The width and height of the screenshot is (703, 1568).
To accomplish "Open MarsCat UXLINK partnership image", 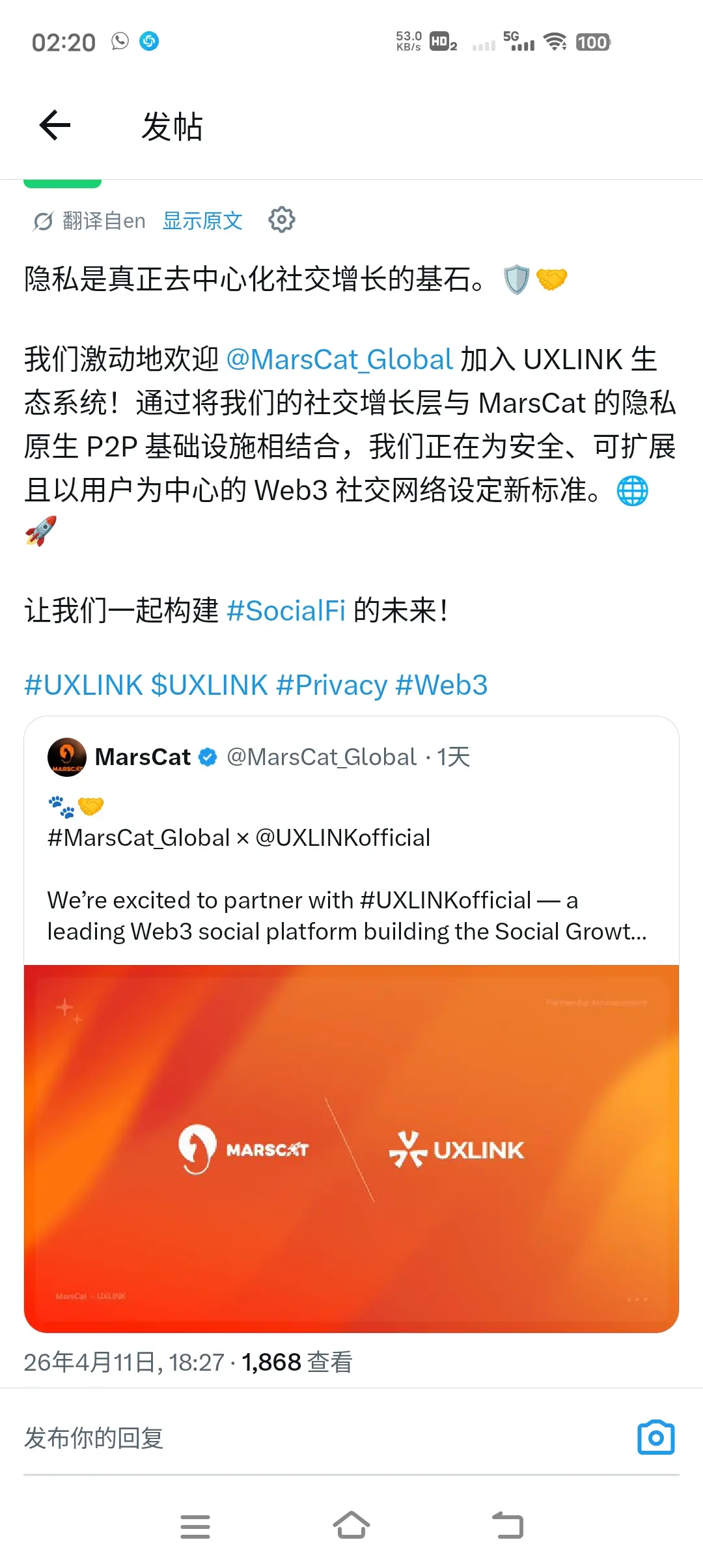I will (351, 1149).
